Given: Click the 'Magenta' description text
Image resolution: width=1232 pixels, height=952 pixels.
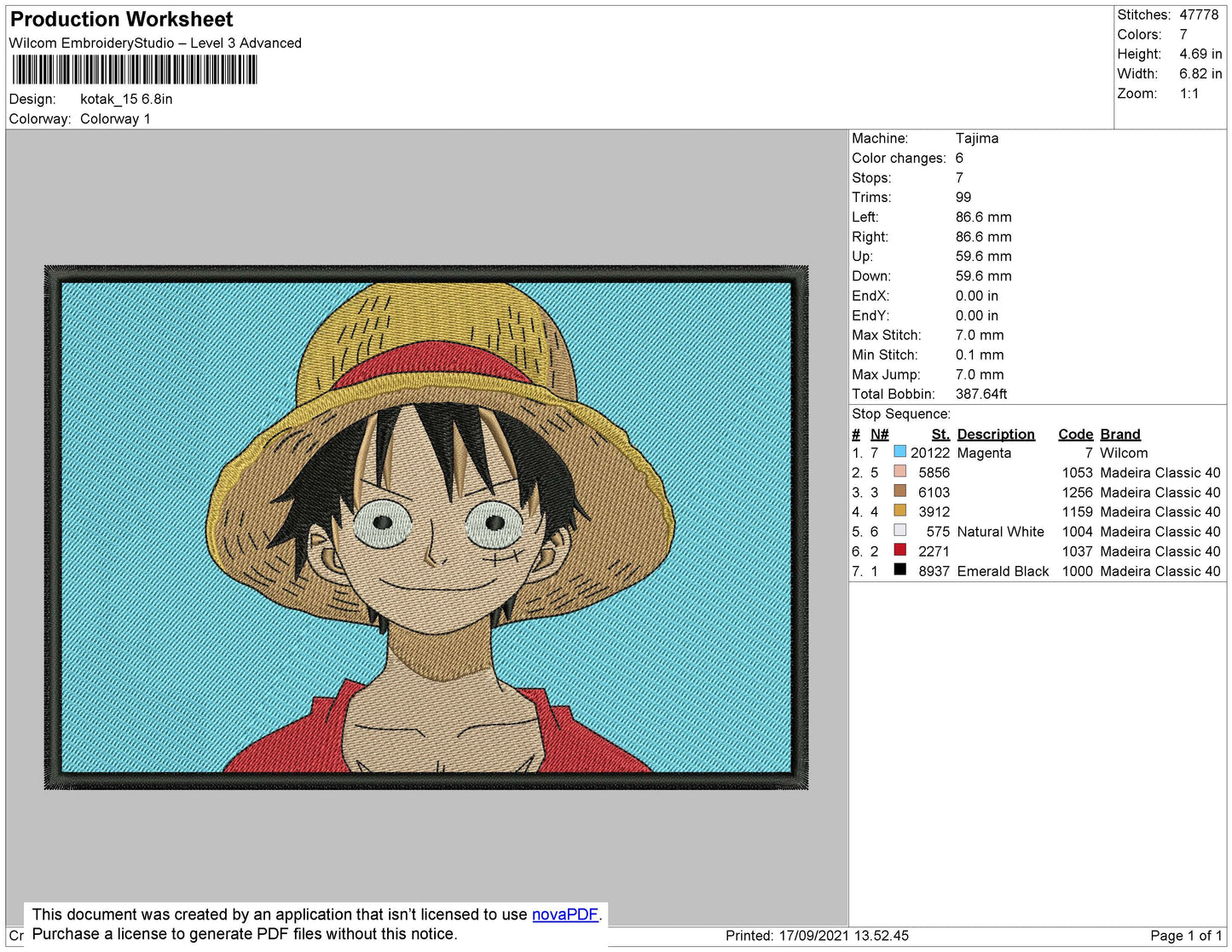Looking at the screenshot, I should coord(984,453).
